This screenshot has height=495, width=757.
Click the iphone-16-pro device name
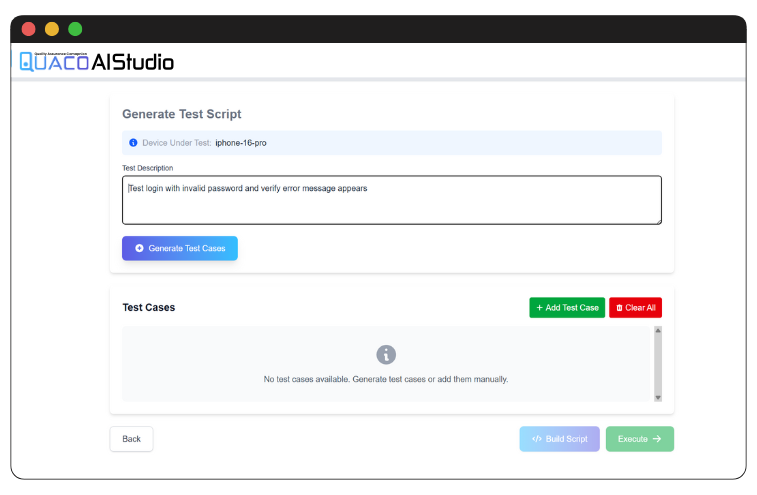[241, 143]
